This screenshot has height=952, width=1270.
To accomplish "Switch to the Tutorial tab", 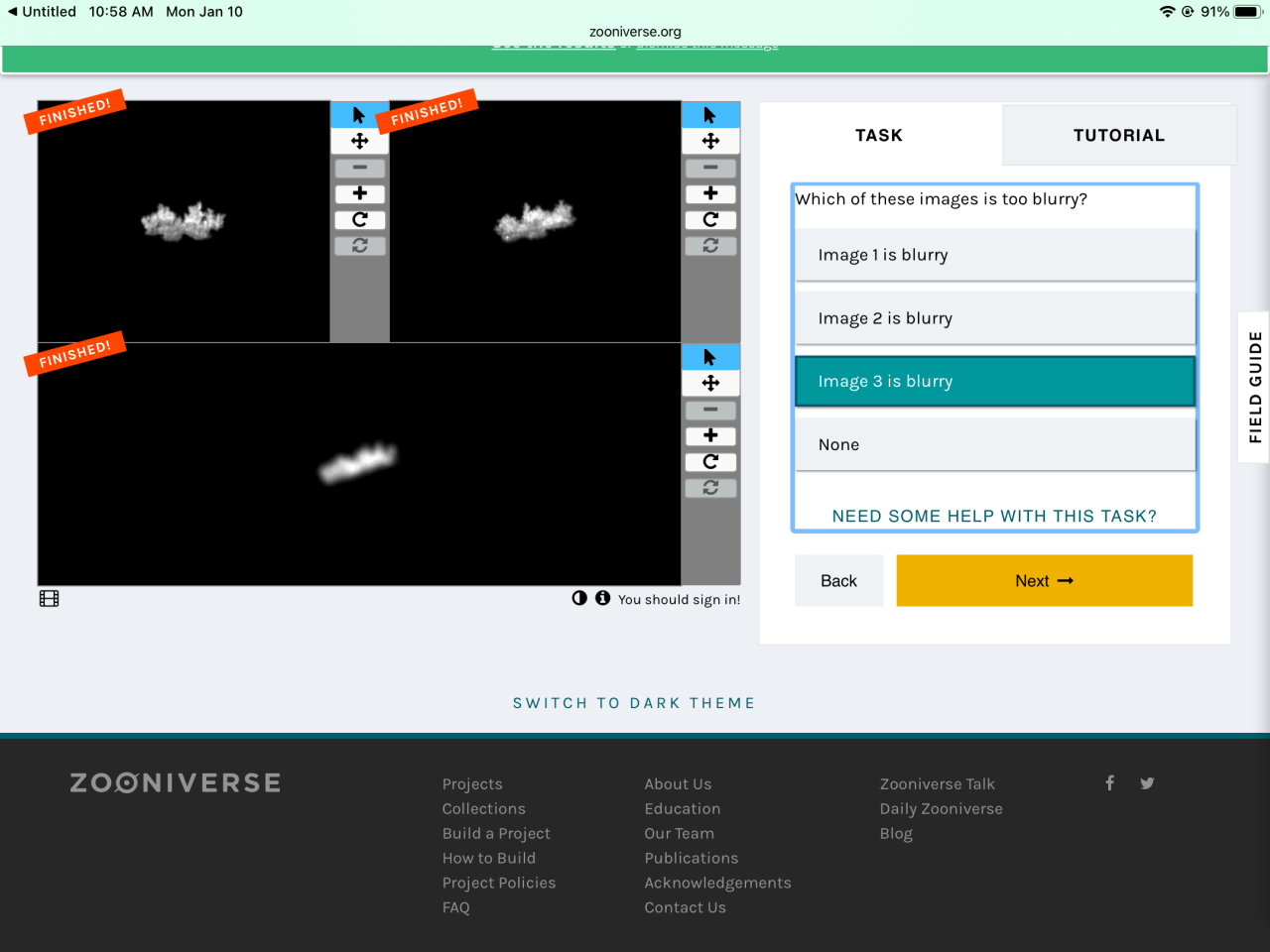I will (1119, 135).
